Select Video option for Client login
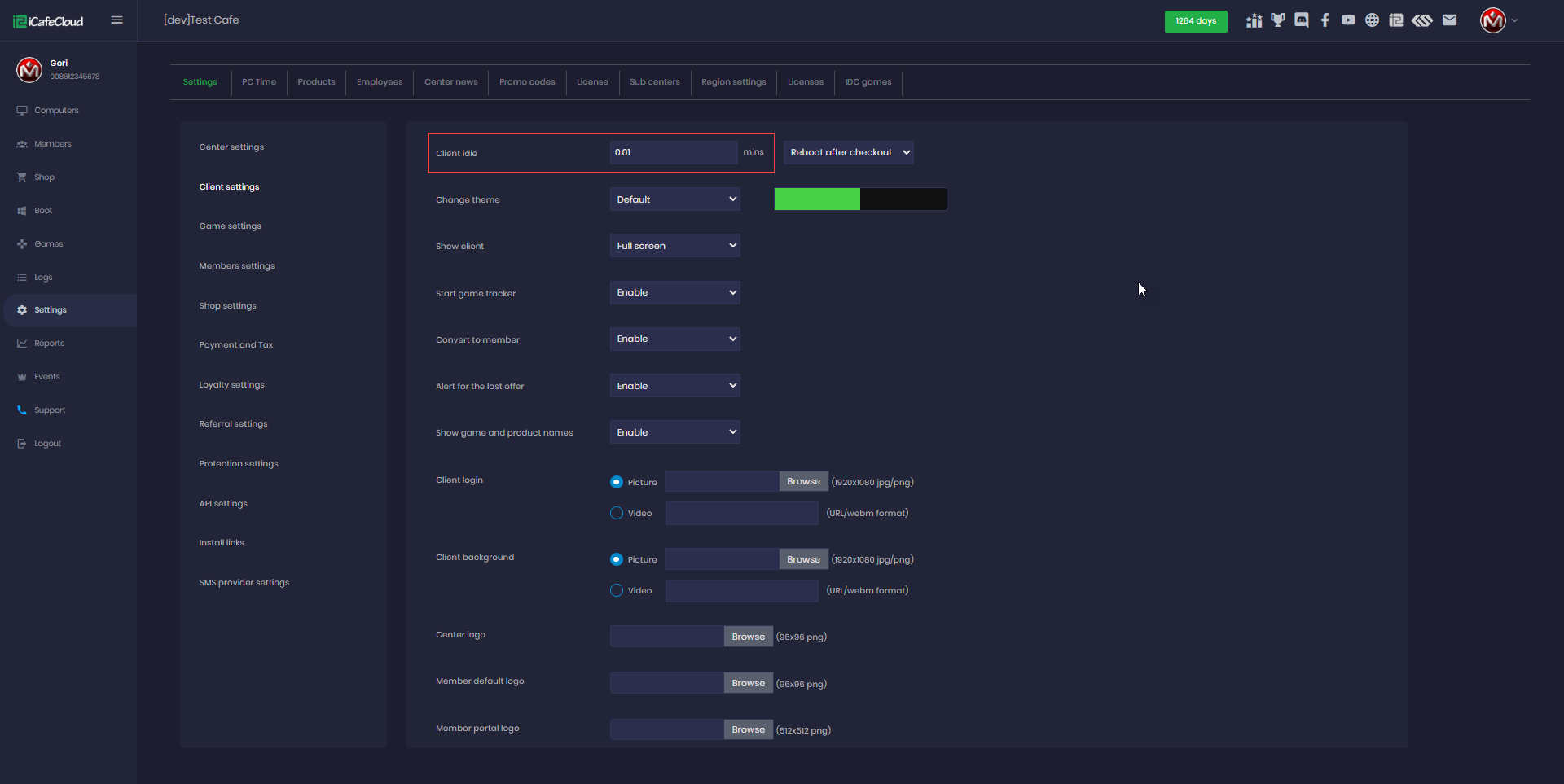This screenshot has height=784, width=1564. pos(617,513)
